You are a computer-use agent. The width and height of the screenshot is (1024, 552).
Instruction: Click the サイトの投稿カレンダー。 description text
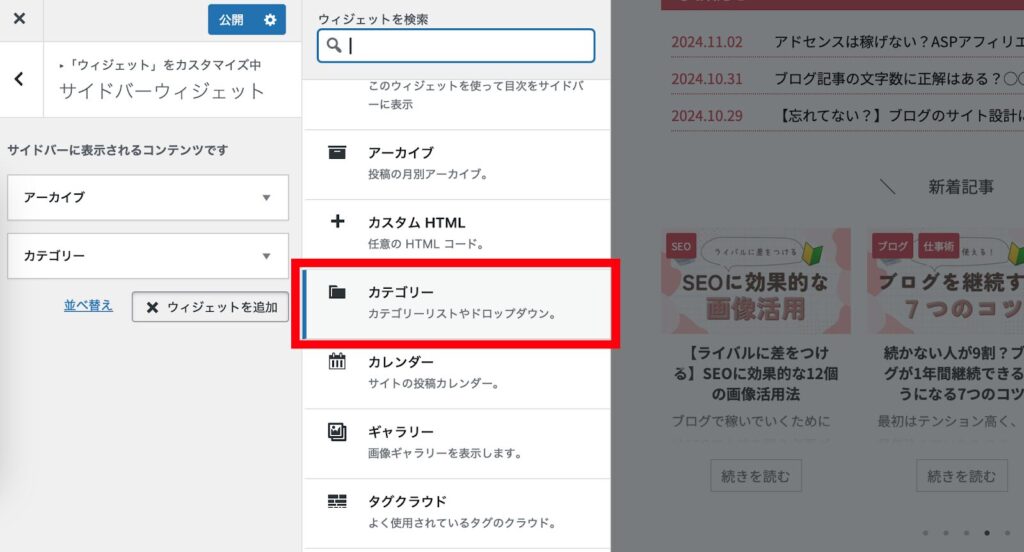click(x=434, y=383)
